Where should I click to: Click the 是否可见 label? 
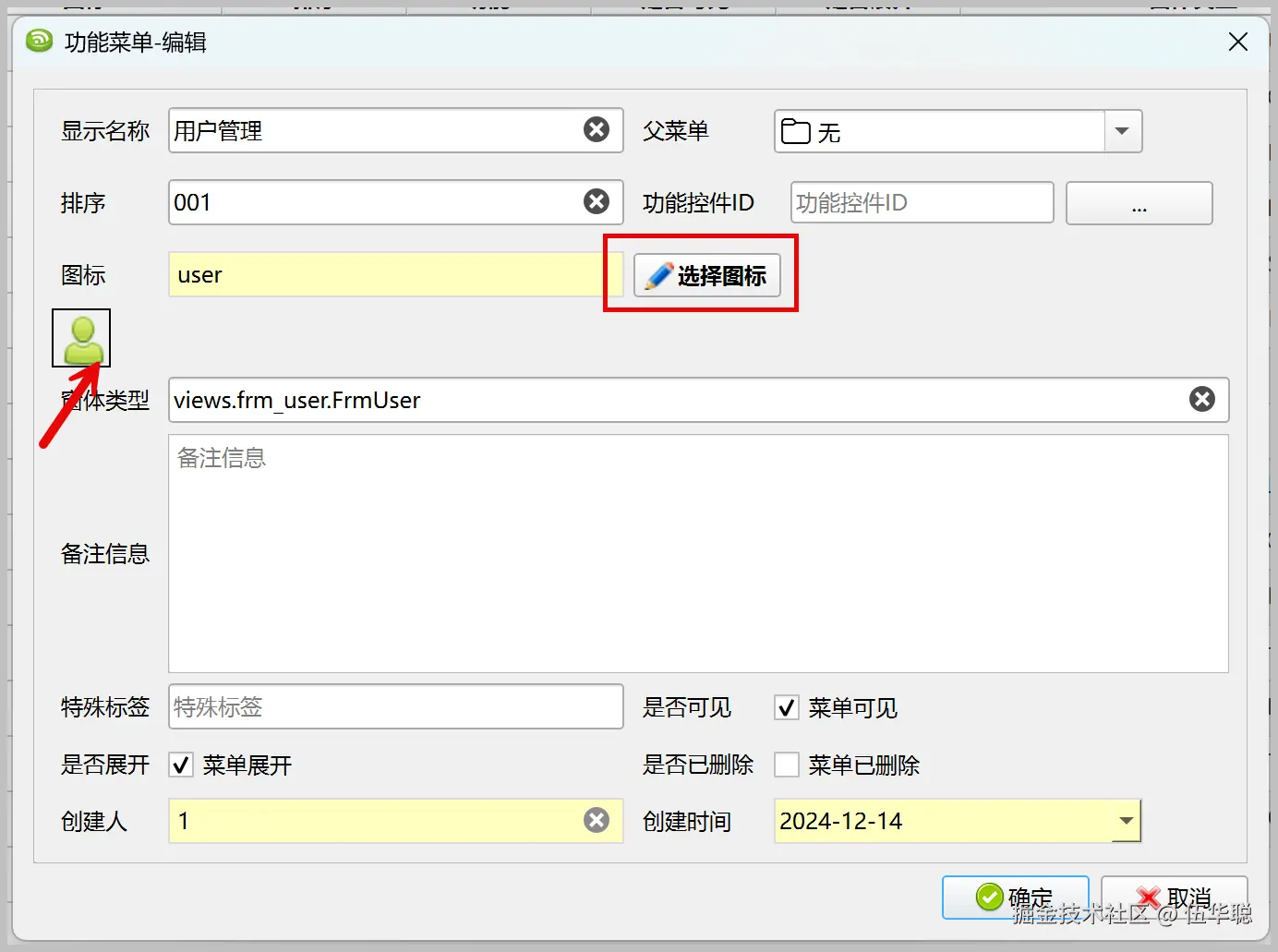coord(687,707)
